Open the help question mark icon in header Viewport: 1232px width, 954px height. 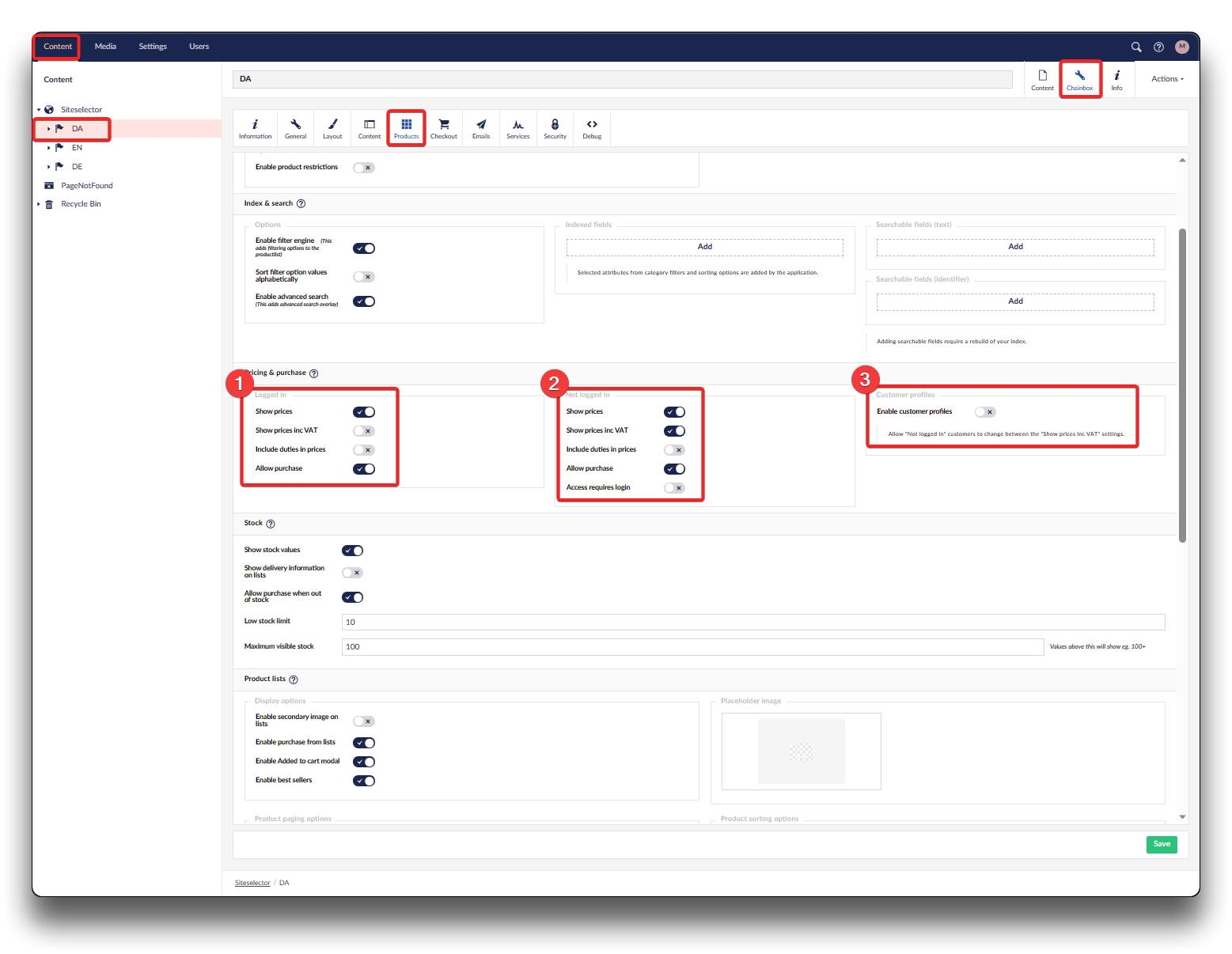1158,47
